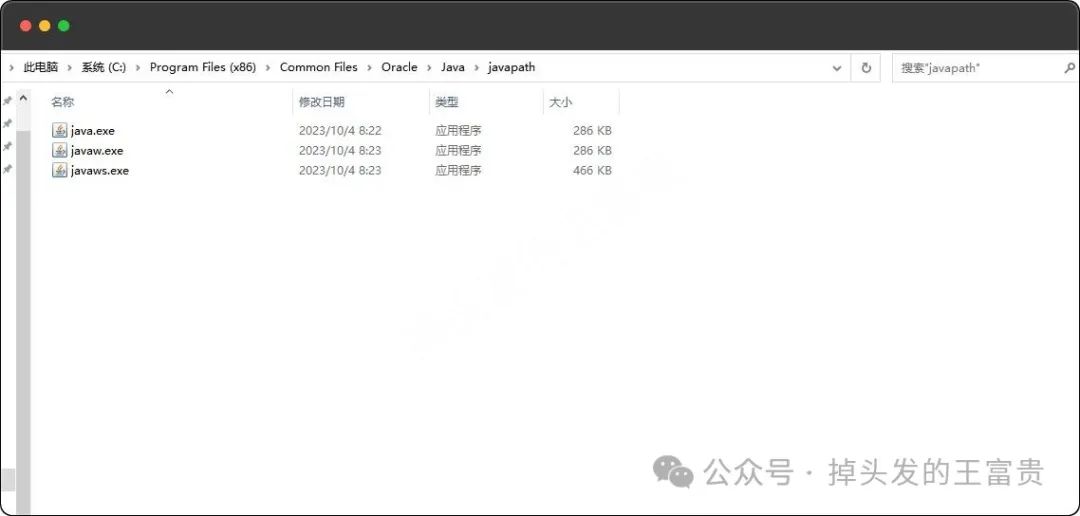Expand chevron after Common Files breadcrumb

click(370, 68)
